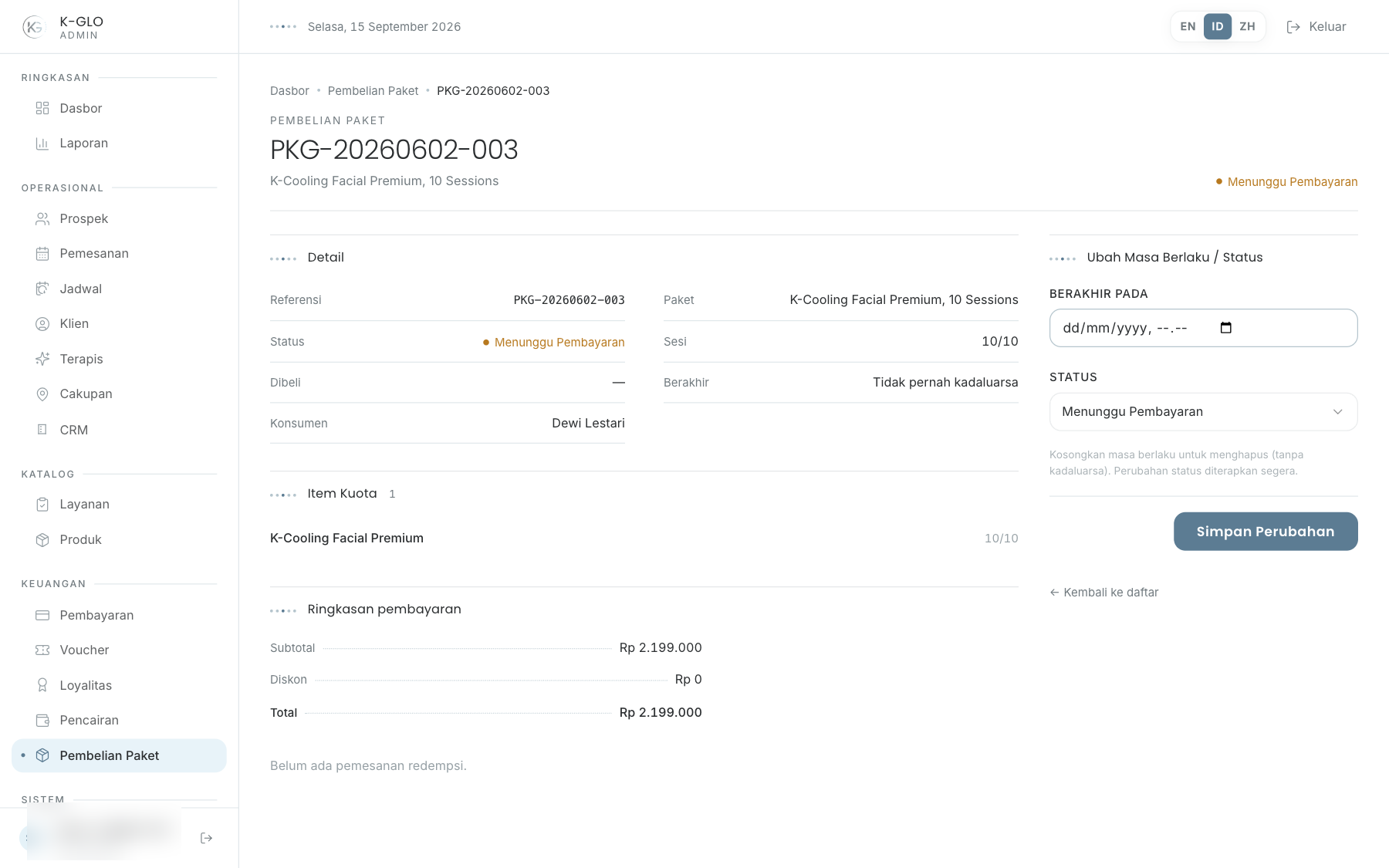Switch language to ZH
The width and height of the screenshot is (1389, 868).
pyautogui.click(x=1247, y=26)
